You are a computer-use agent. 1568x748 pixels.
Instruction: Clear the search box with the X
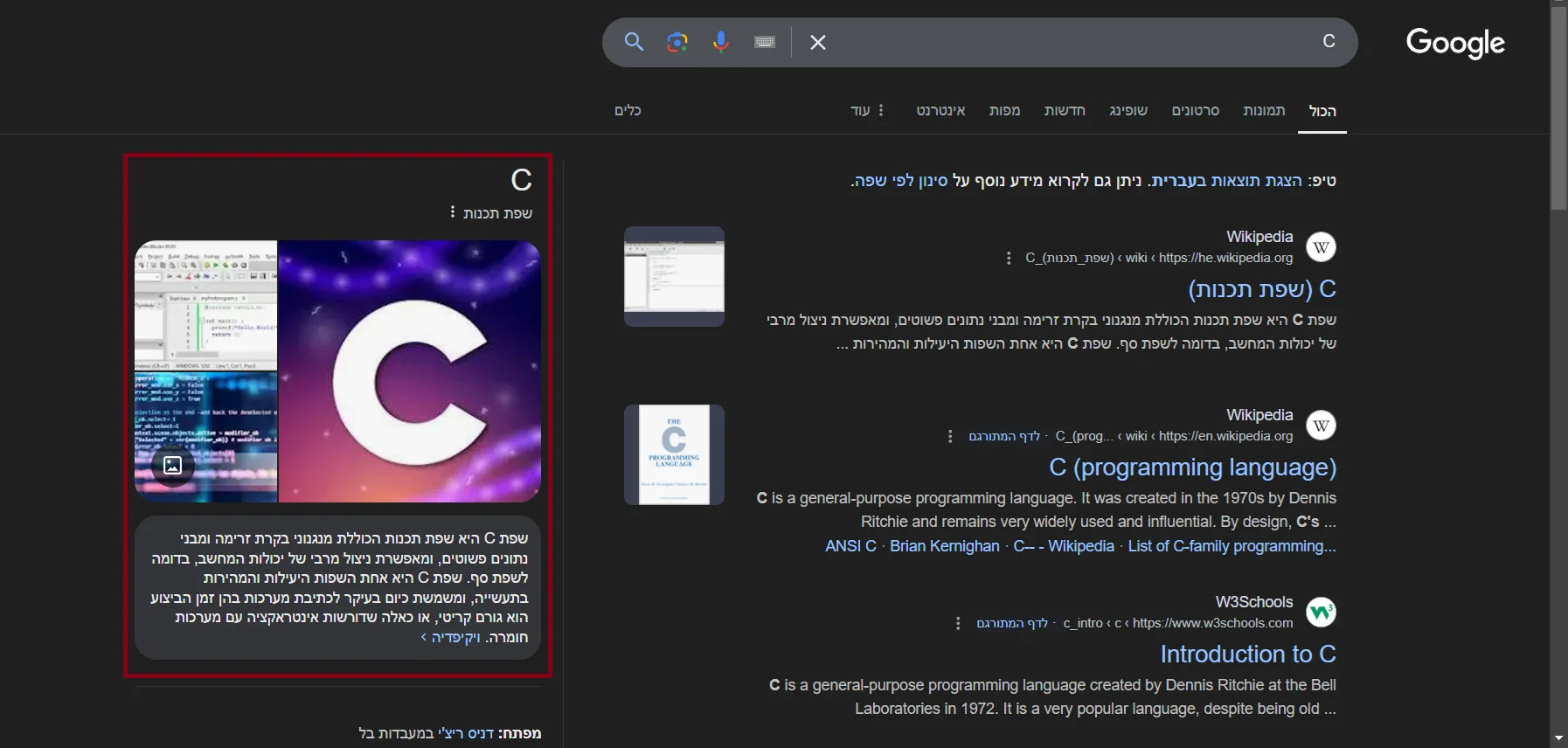coord(818,42)
